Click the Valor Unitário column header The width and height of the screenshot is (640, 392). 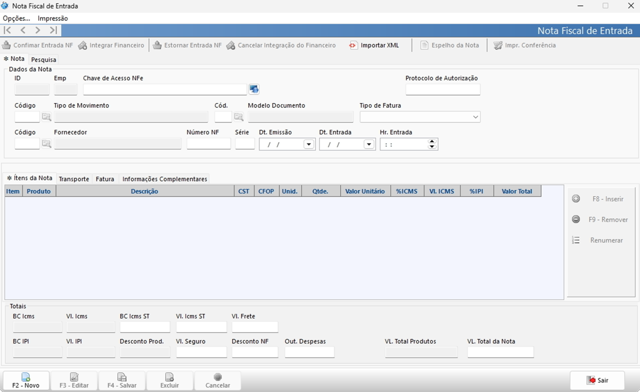[x=365, y=191]
